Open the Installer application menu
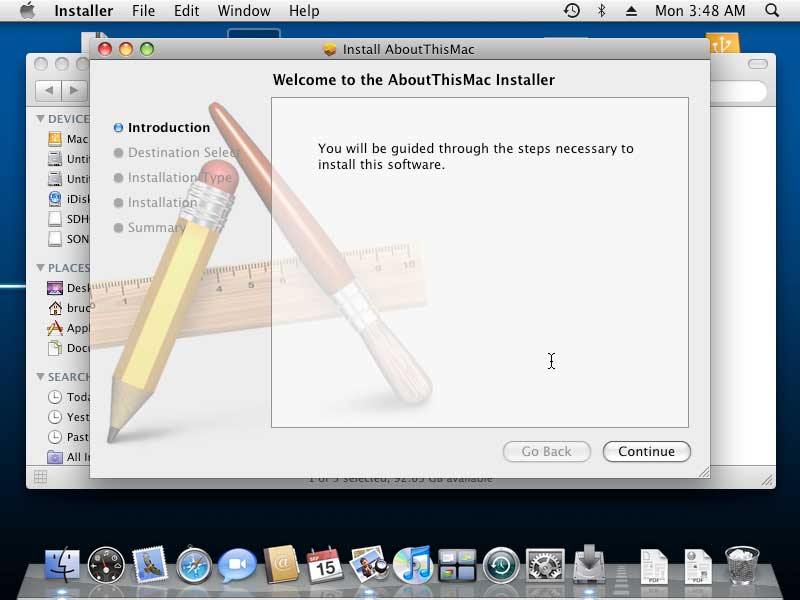Image resolution: width=800 pixels, height=600 pixels. (84, 11)
